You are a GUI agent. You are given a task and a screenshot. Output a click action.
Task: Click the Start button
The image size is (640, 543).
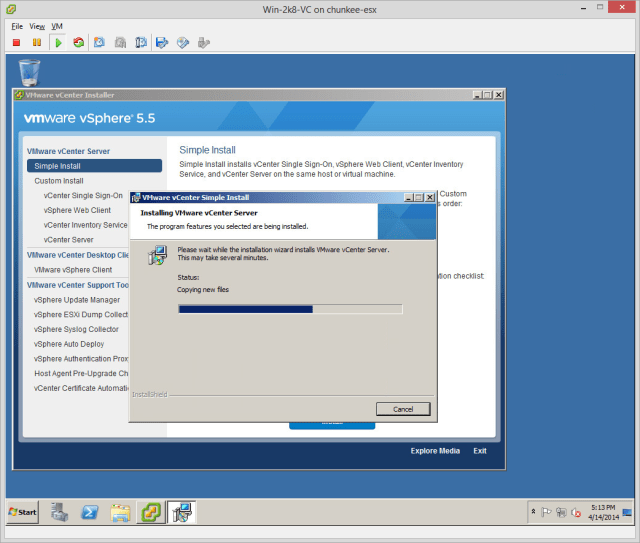(23, 512)
